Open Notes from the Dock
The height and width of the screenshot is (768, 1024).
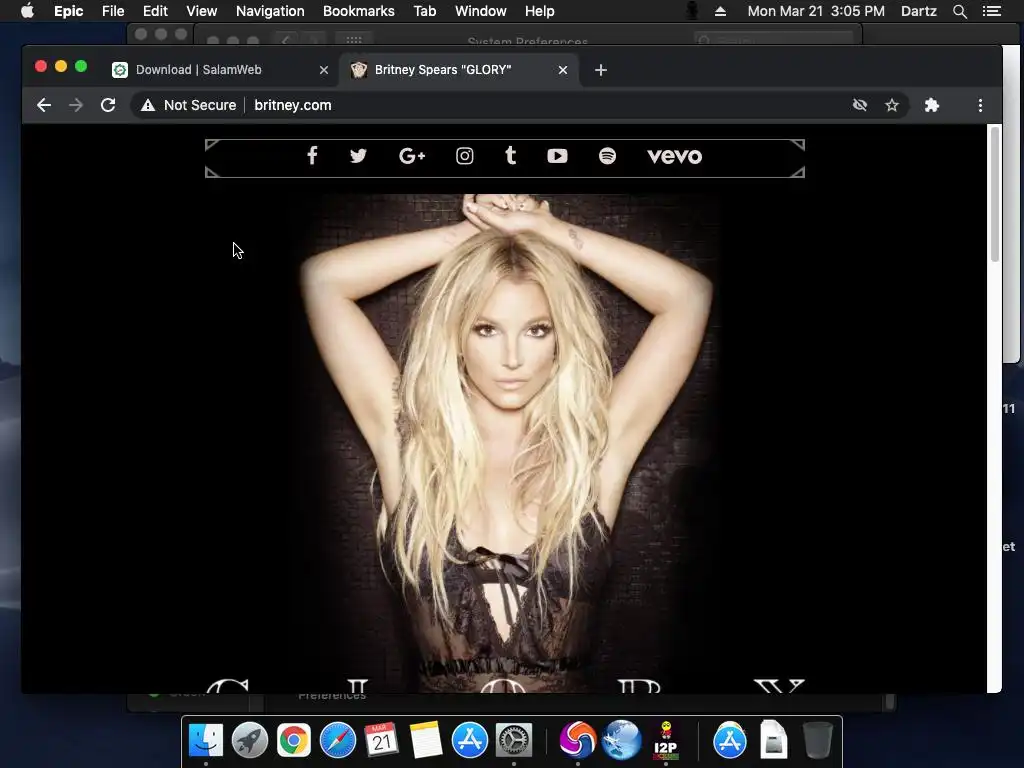tap(426, 740)
